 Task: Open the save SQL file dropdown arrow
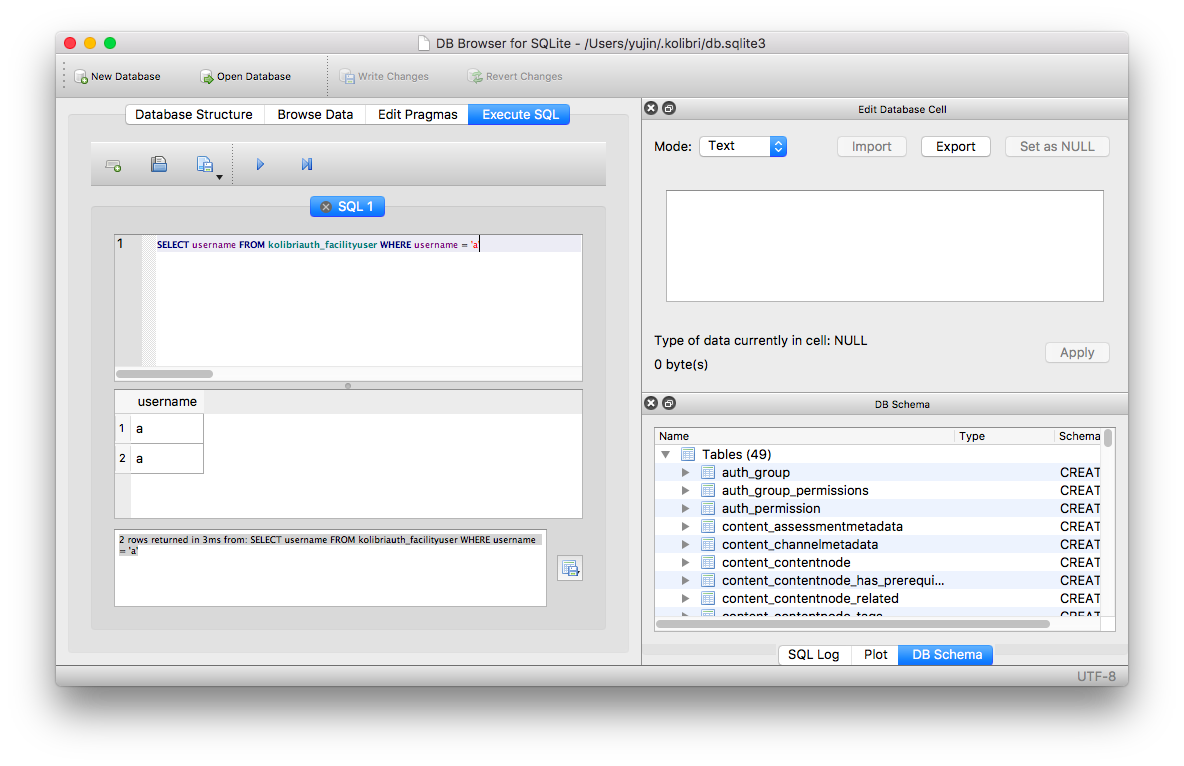coord(220,178)
